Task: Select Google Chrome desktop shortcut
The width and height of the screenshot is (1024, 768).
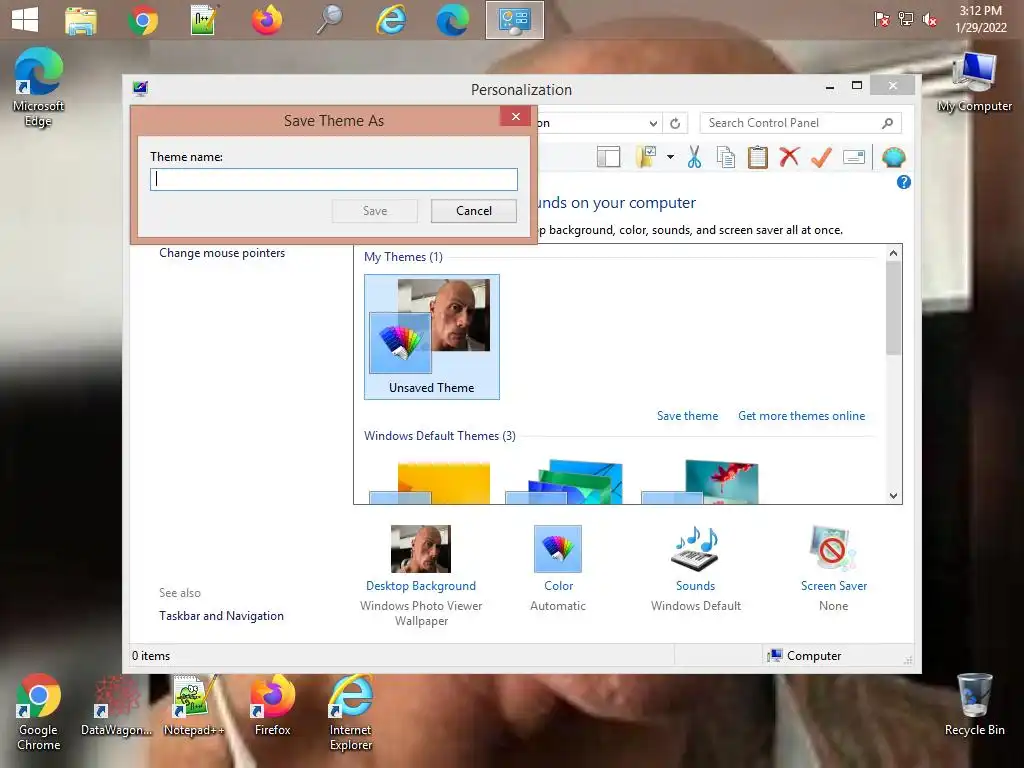Action: point(39,712)
